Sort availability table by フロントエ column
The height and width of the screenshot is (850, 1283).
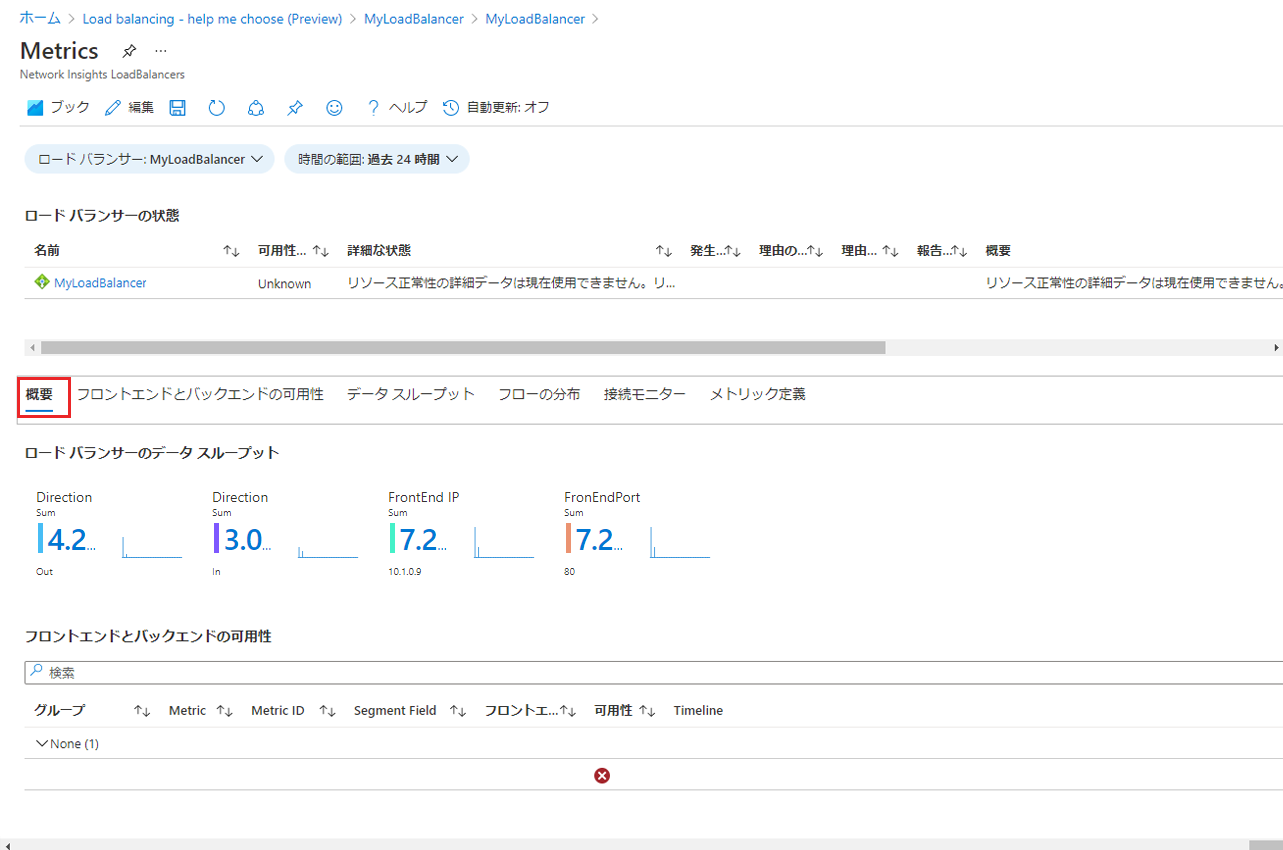point(568,711)
